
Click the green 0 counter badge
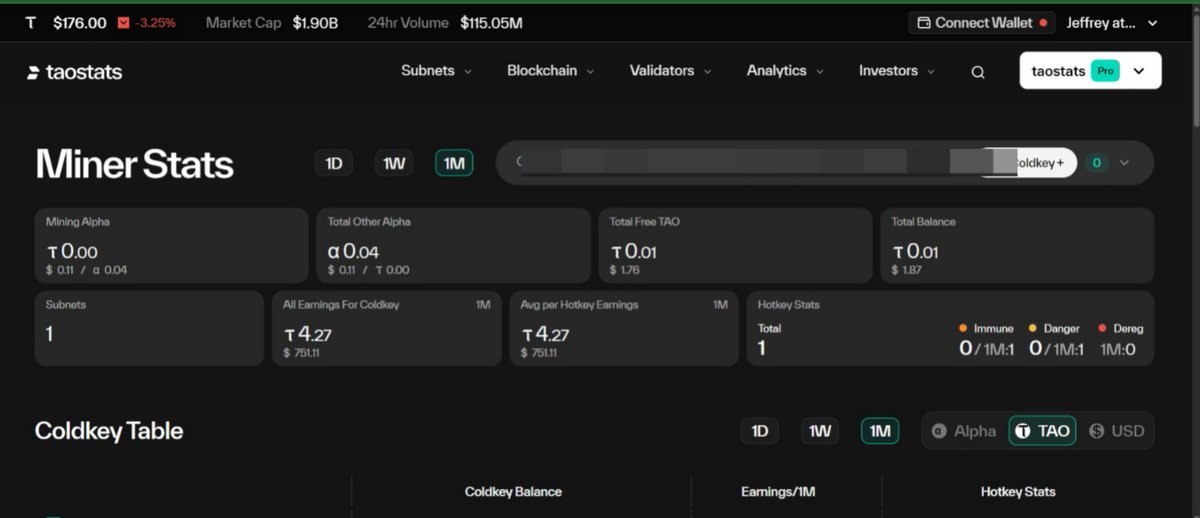[1097, 162]
